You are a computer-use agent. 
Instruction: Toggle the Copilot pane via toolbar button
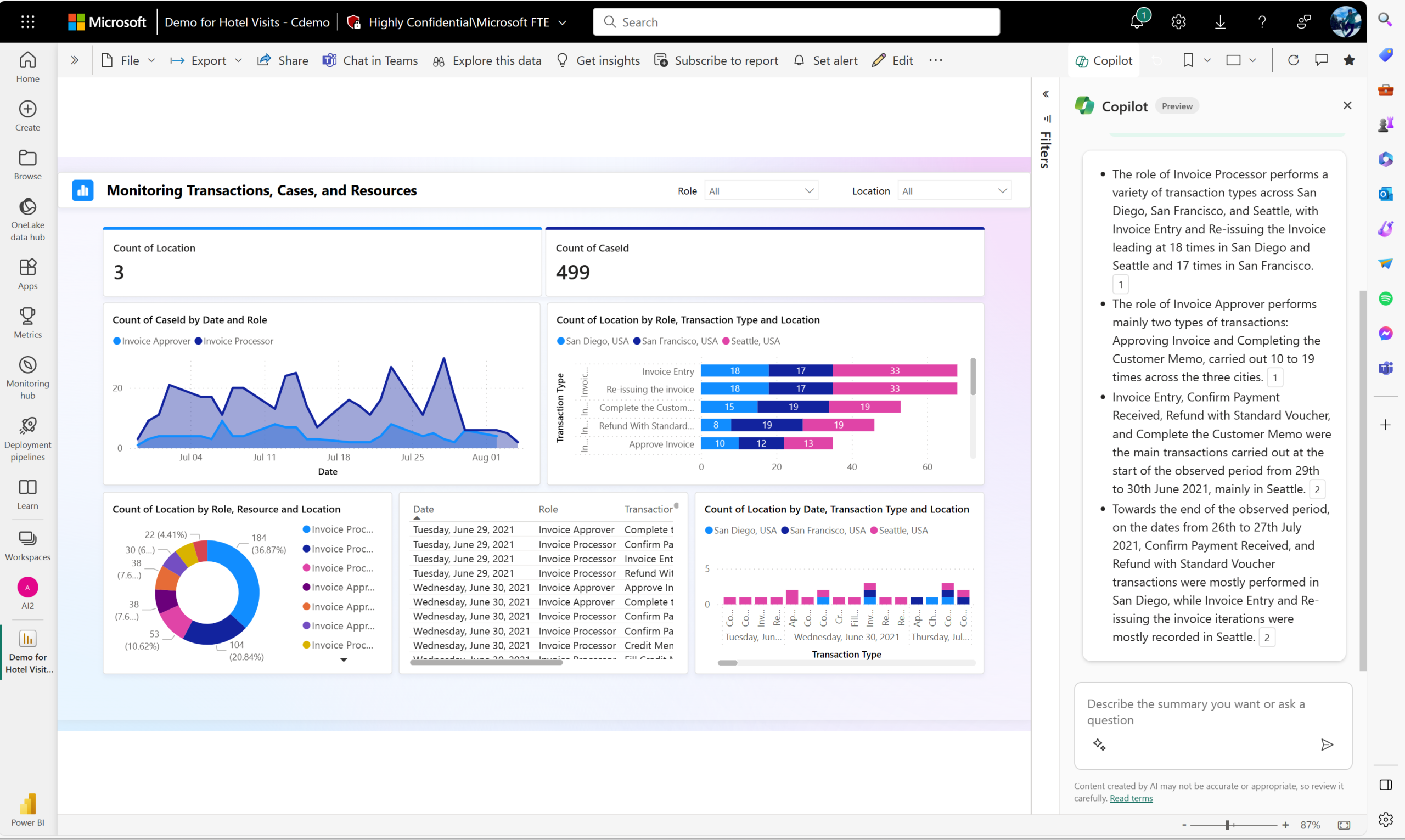tap(1103, 60)
